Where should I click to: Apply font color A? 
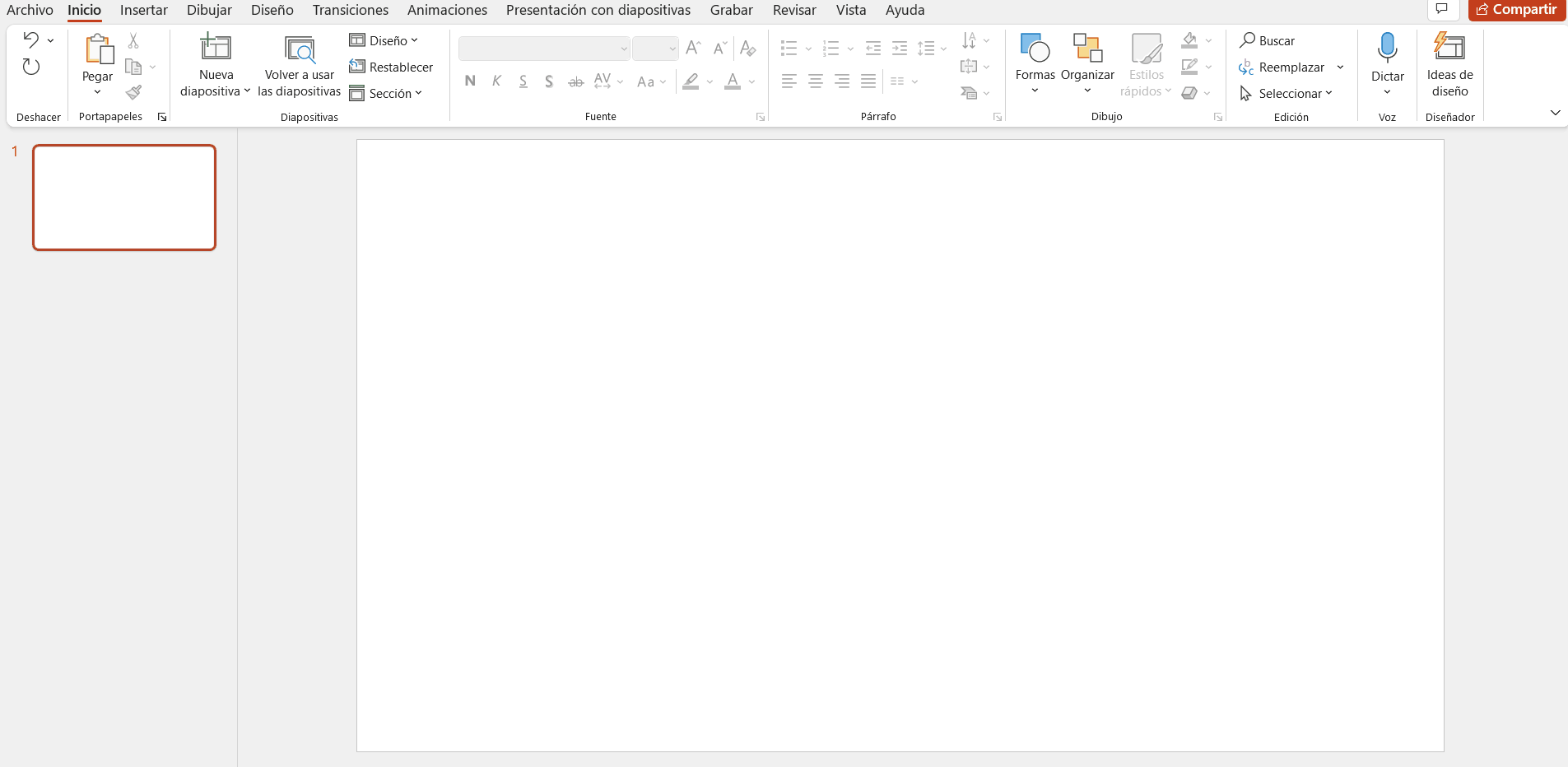(x=733, y=81)
